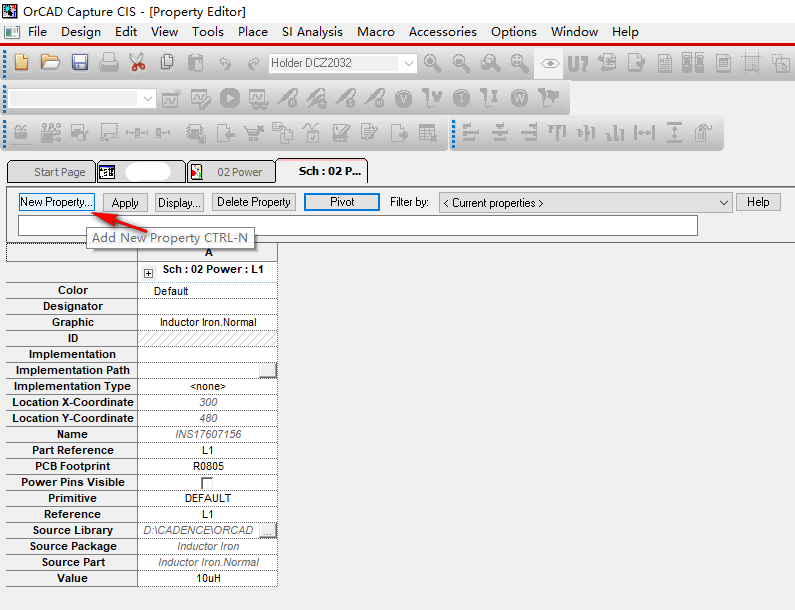The image size is (795, 610).
Task: Click the voltage marker V circle icon
Action: [x=403, y=98]
